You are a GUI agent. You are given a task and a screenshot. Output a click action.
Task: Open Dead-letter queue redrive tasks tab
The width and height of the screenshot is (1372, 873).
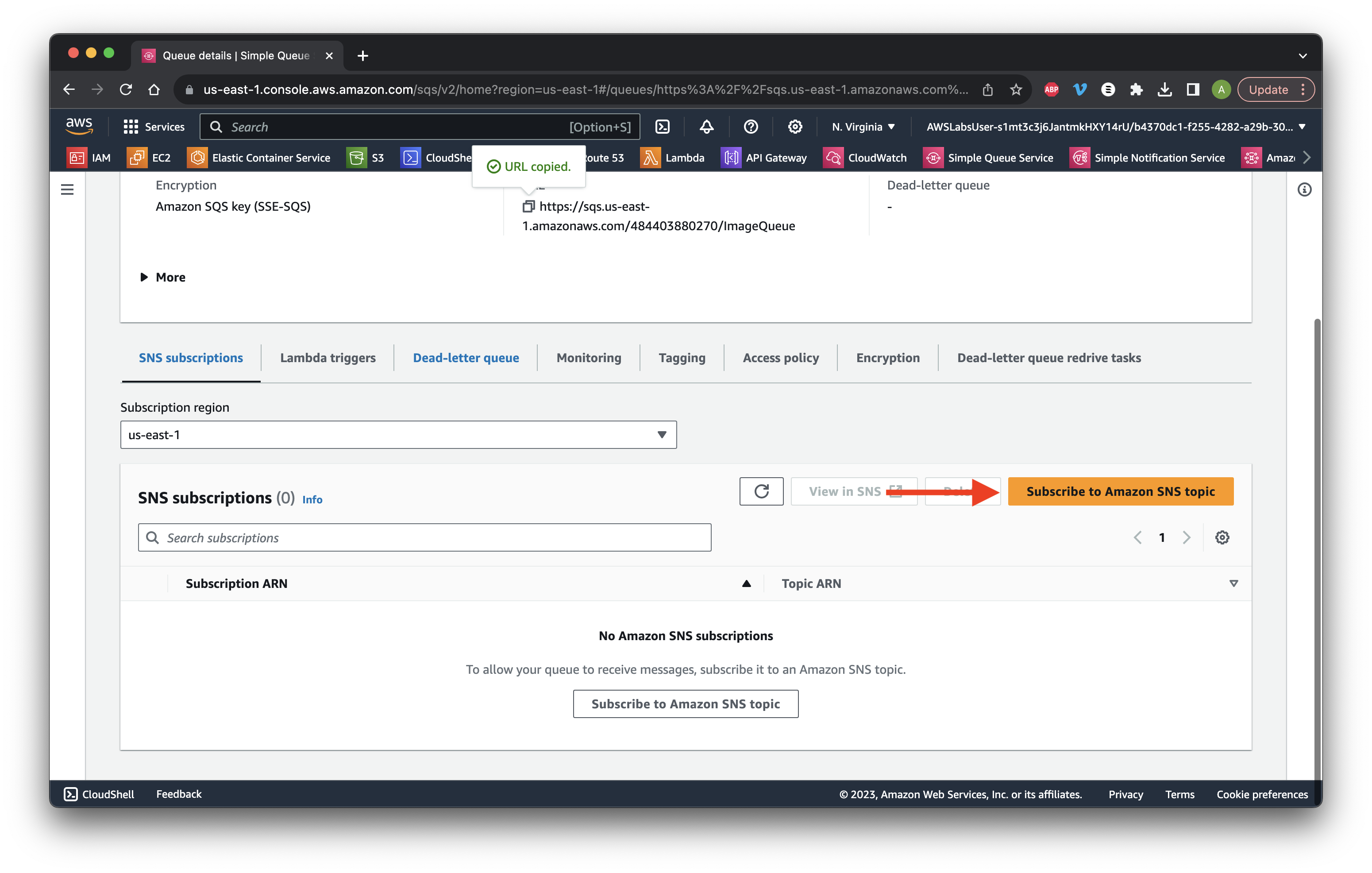1048,358
